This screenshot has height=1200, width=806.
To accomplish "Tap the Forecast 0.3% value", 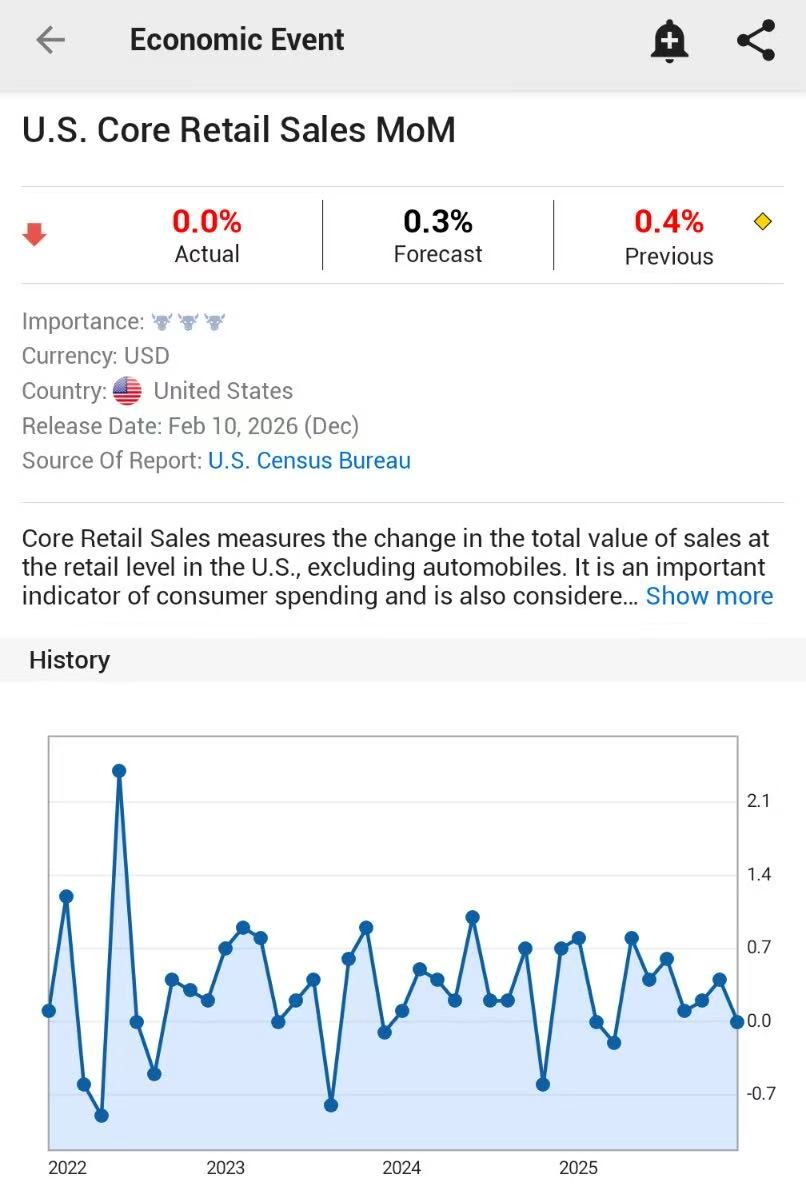I will [438, 221].
